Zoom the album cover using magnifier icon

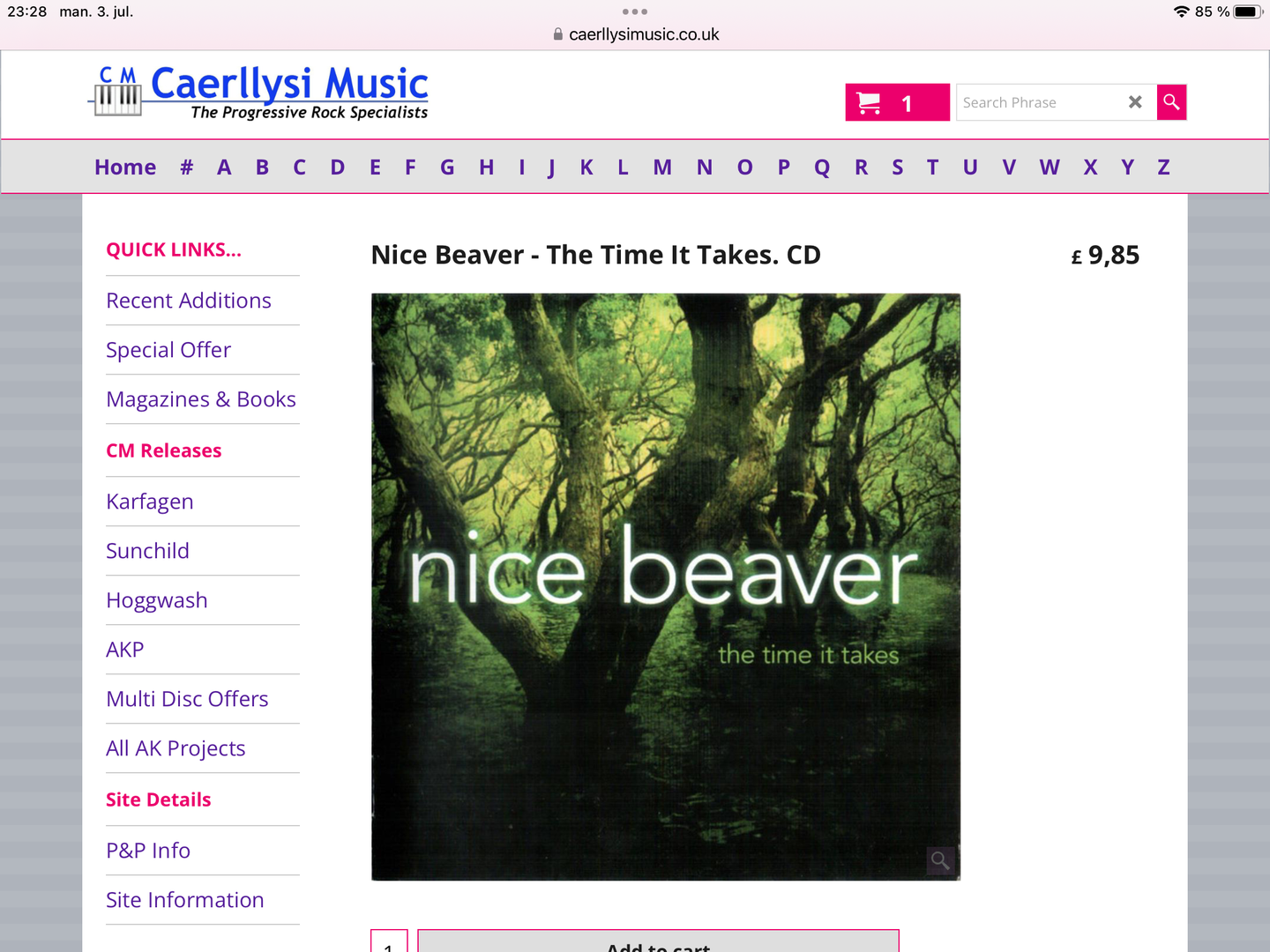pyautogui.click(x=940, y=860)
